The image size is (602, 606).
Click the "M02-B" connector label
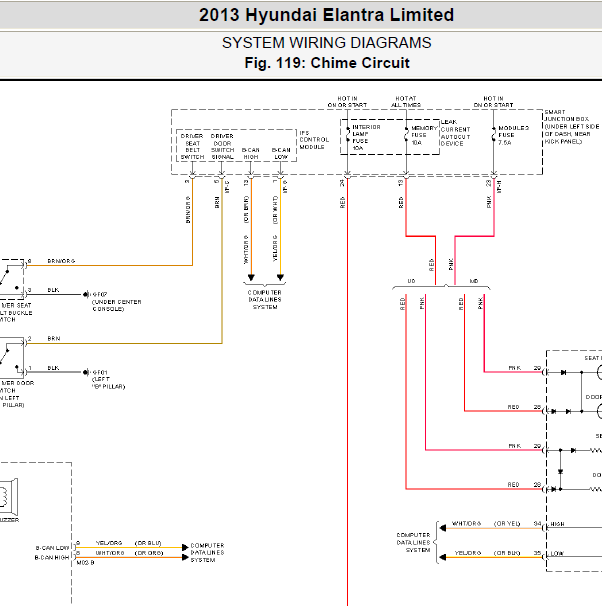click(x=85, y=563)
